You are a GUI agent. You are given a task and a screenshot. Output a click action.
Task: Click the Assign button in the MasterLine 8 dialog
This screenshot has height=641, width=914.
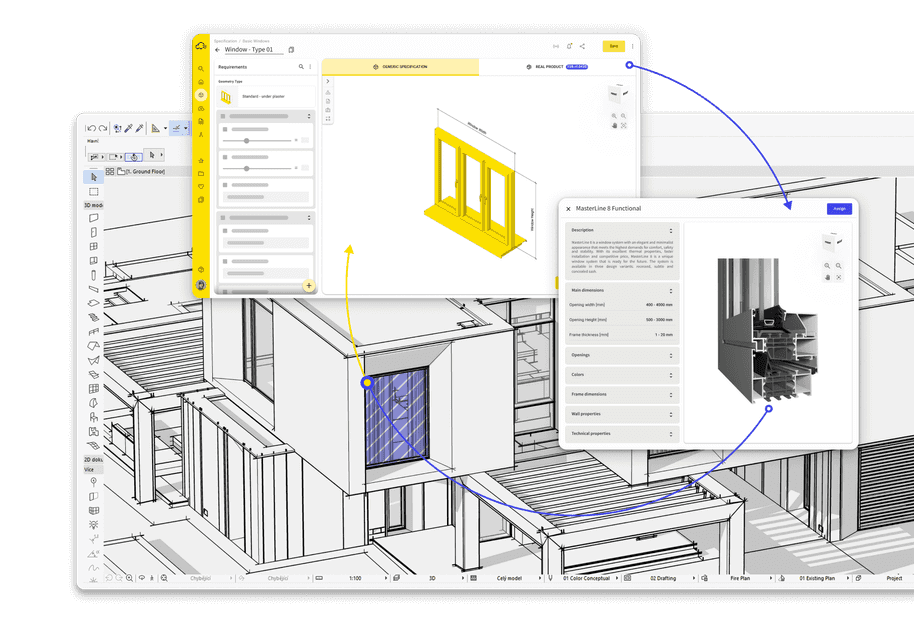838,208
